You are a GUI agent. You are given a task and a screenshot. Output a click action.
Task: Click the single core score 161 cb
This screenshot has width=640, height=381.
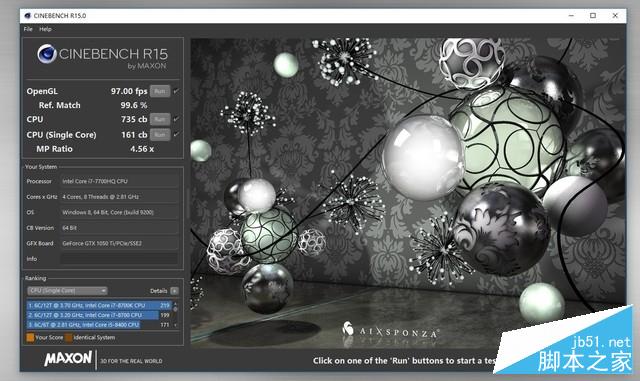click(134, 134)
